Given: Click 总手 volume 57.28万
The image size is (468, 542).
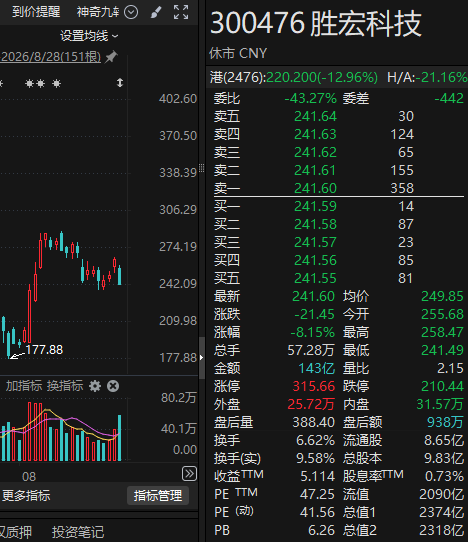Looking at the screenshot, I should point(311,350).
